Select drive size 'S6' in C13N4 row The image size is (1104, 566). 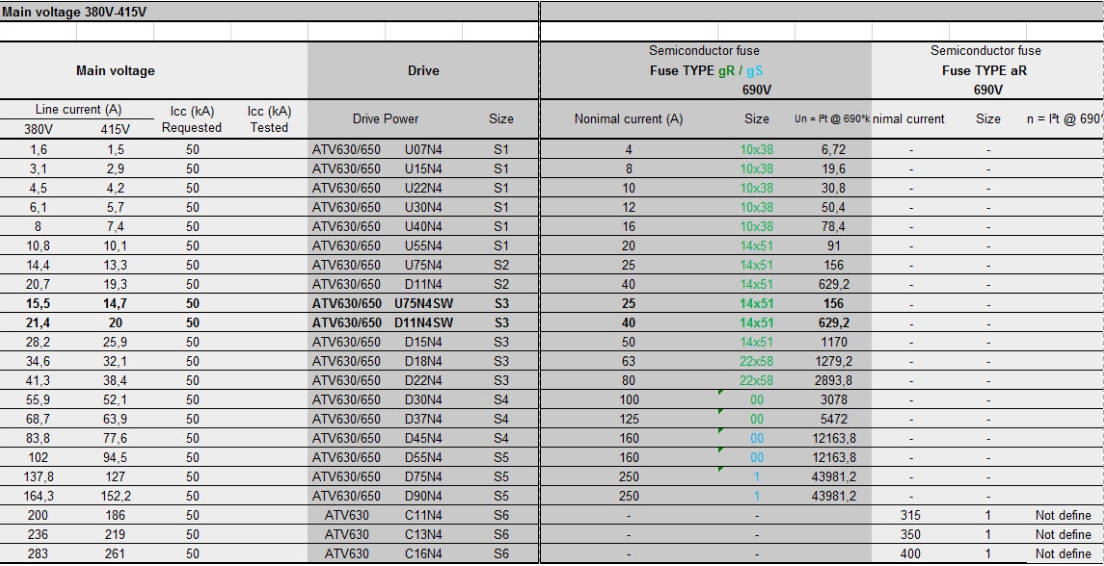click(x=501, y=535)
